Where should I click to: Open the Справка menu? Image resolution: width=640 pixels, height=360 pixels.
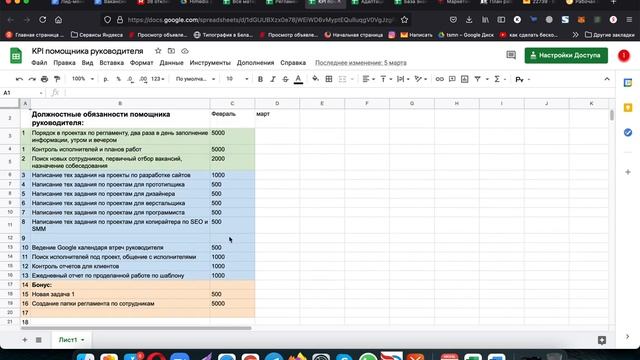click(293, 63)
